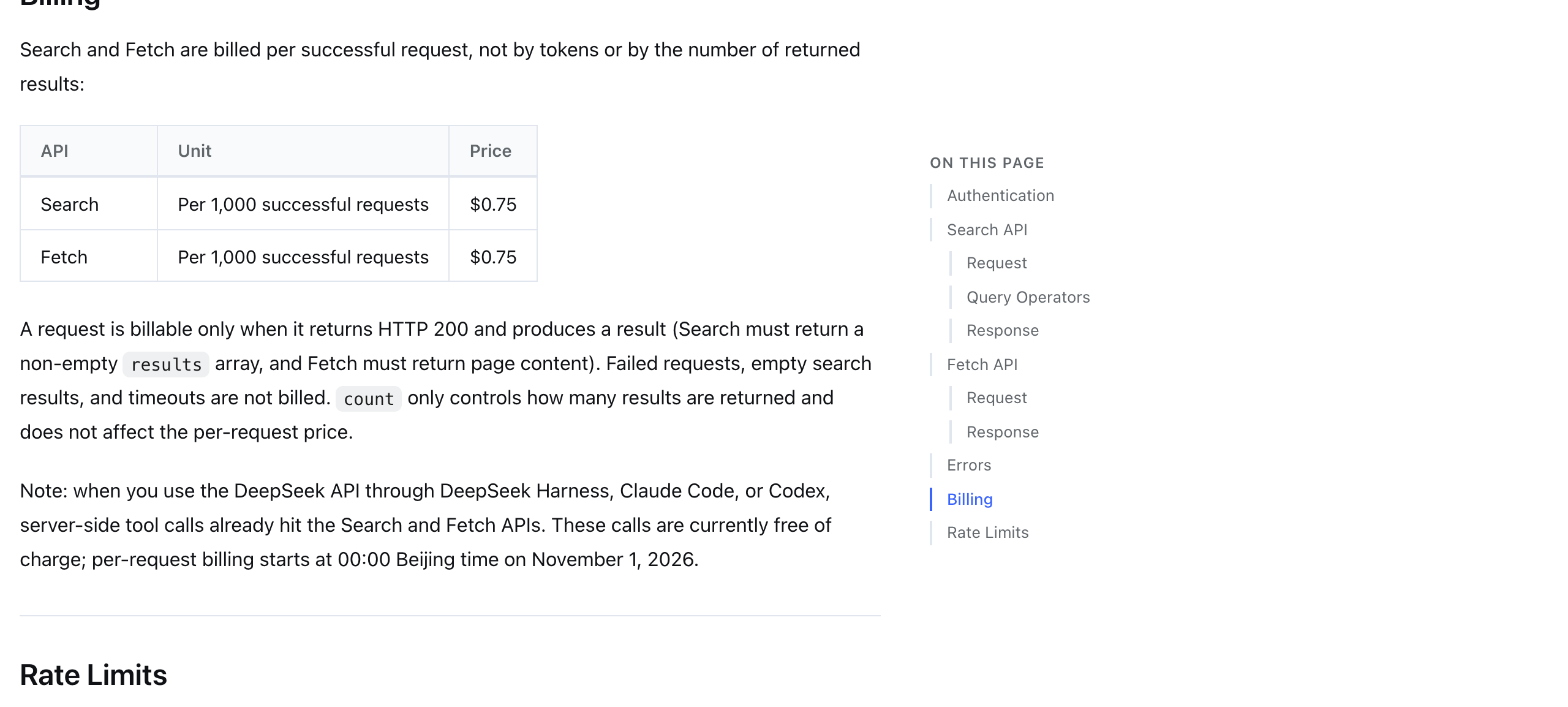Click the API column header
Image resolution: width=1568 pixels, height=707 pixels.
(55, 151)
